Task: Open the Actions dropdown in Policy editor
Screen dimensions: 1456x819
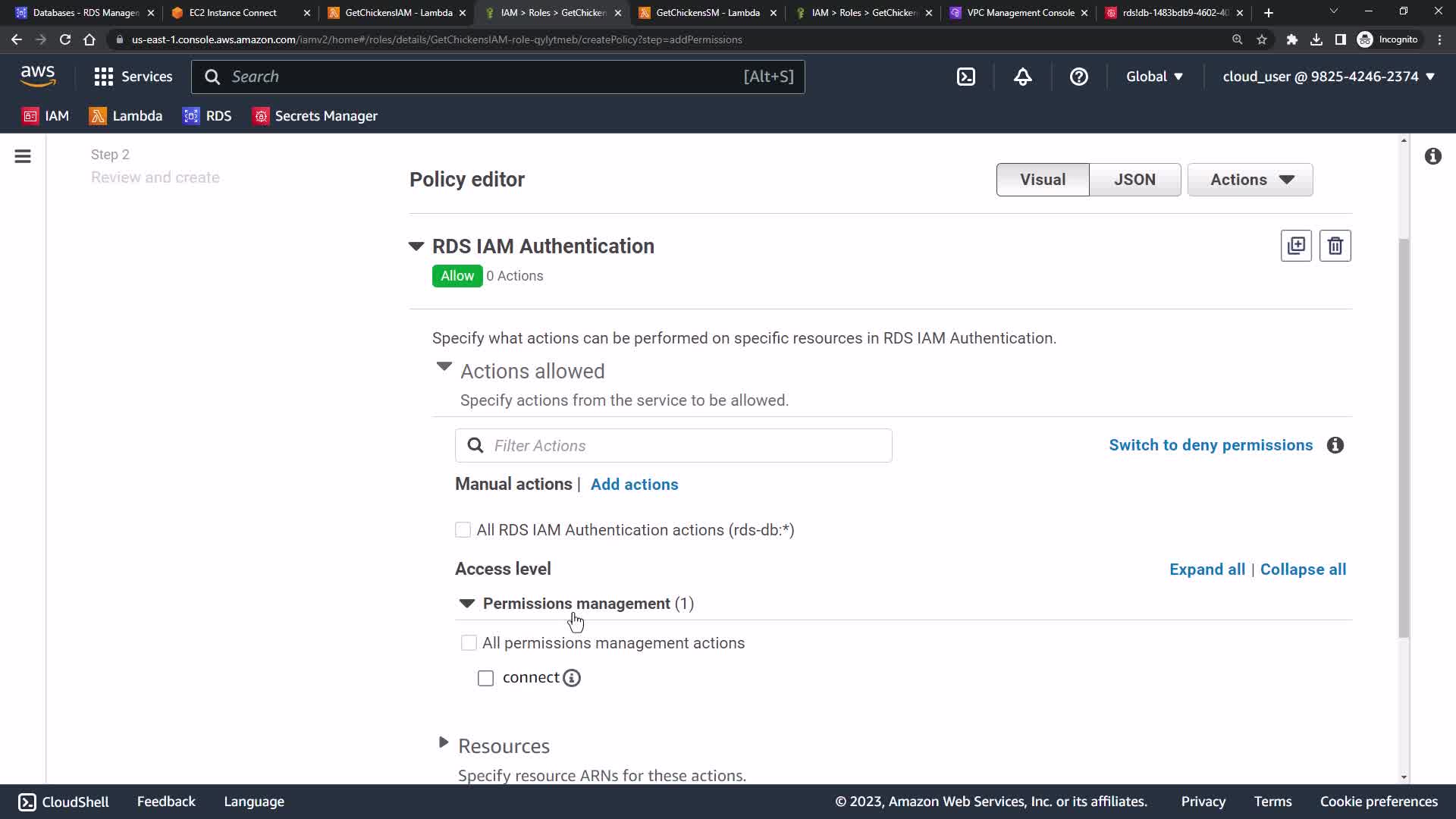Action: tap(1250, 180)
